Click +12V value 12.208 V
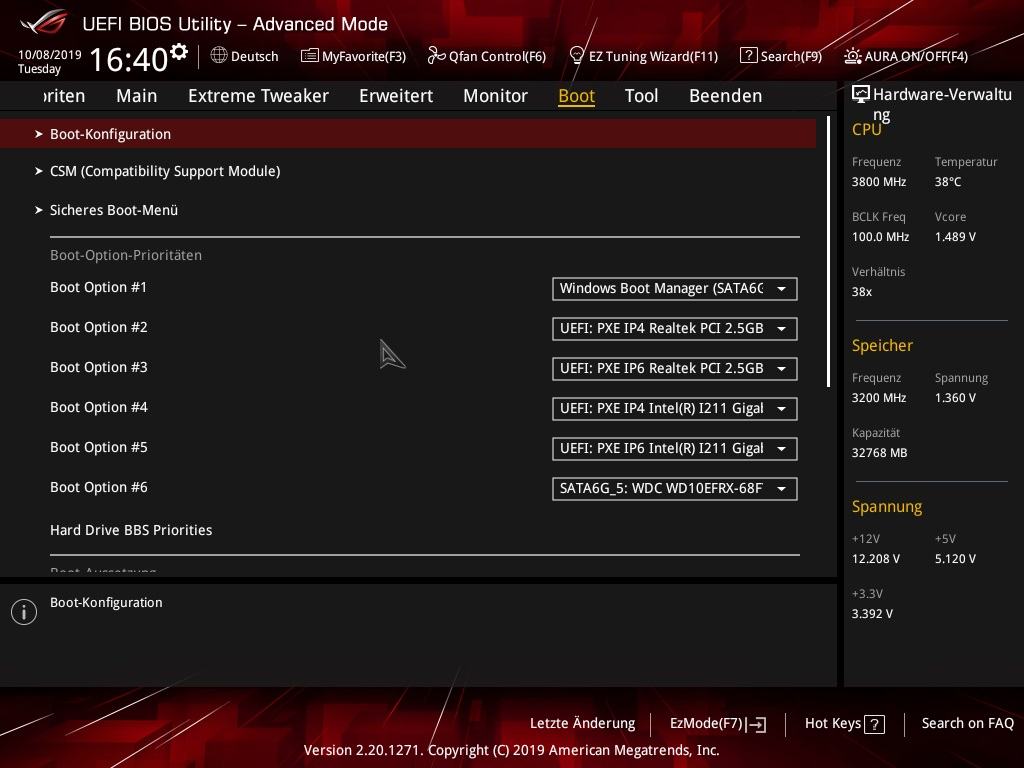This screenshot has width=1024, height=768. click(x=876, y=559)
